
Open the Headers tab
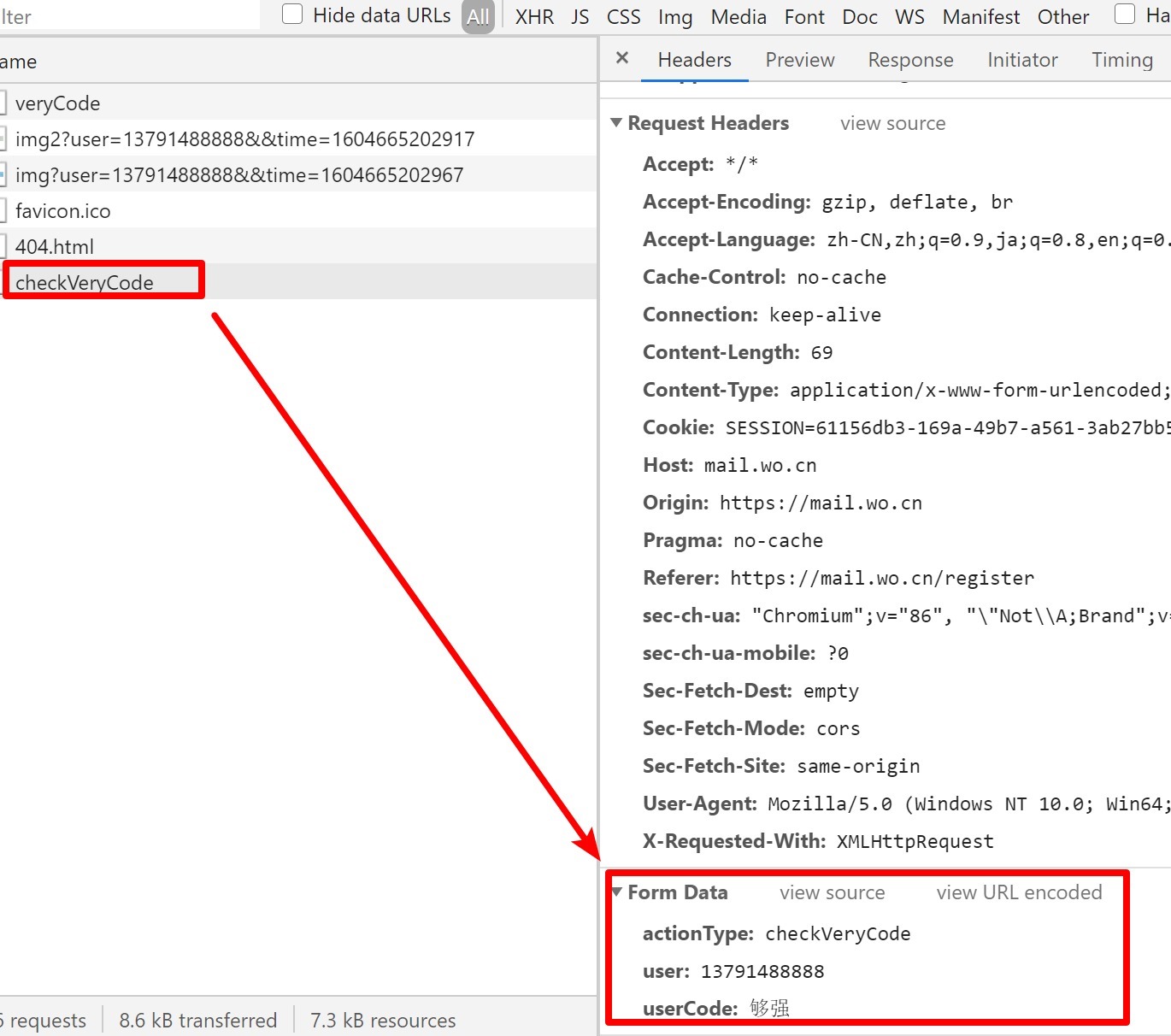coord(695,60)
